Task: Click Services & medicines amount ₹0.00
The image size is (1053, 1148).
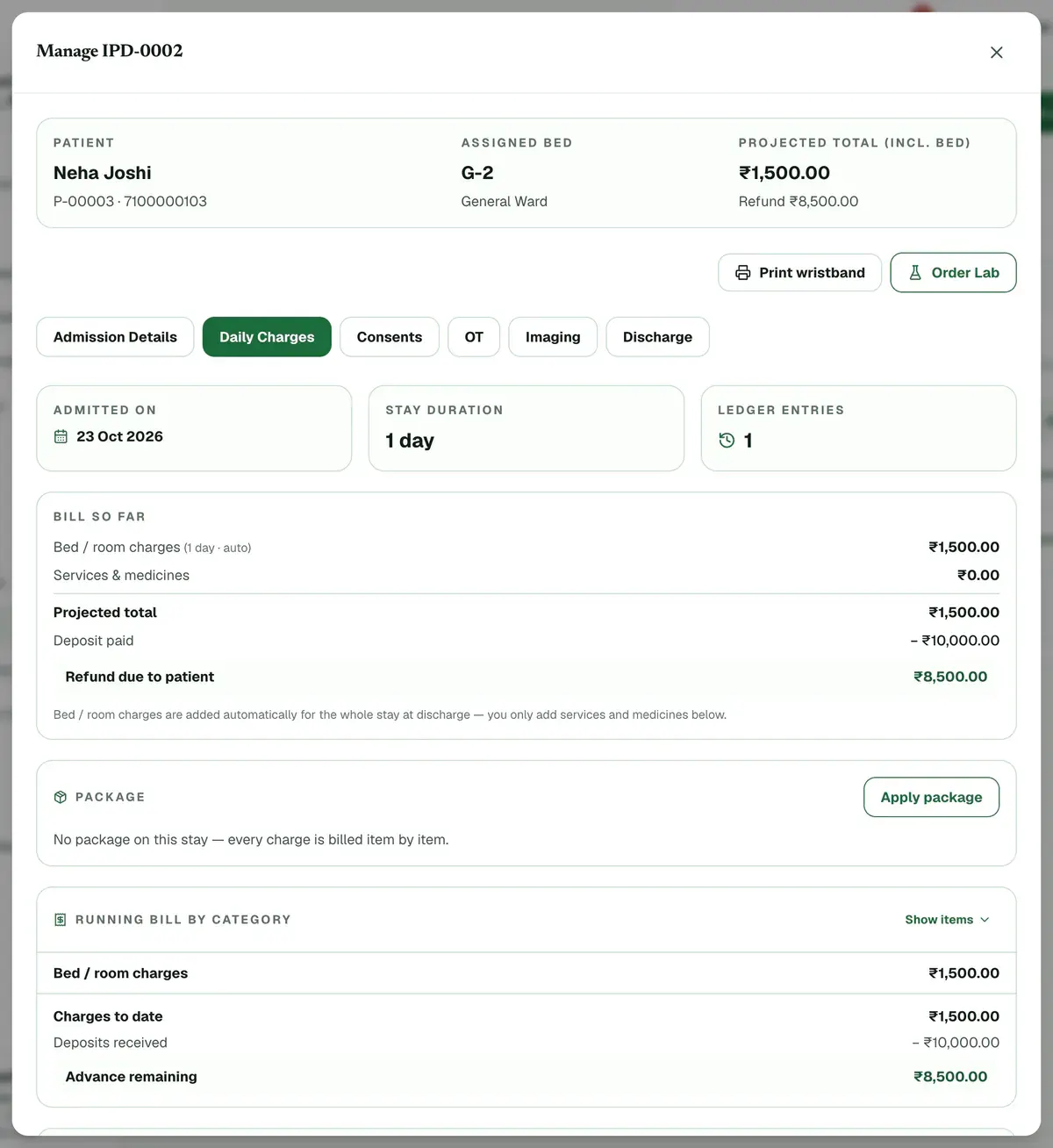Action: pyautogui.click(x=978, y=575)
